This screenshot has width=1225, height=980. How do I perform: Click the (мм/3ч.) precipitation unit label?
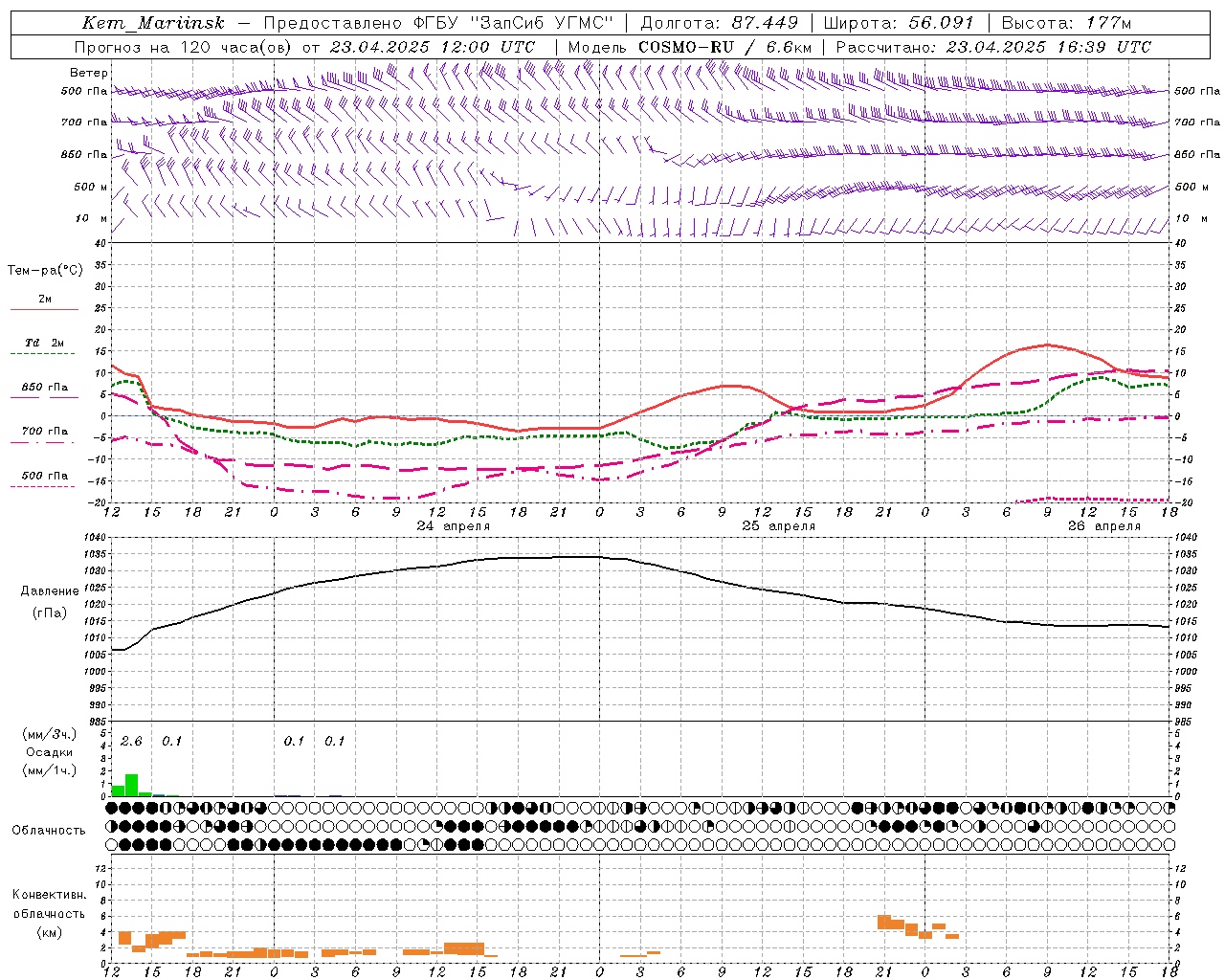coord(49,734)
